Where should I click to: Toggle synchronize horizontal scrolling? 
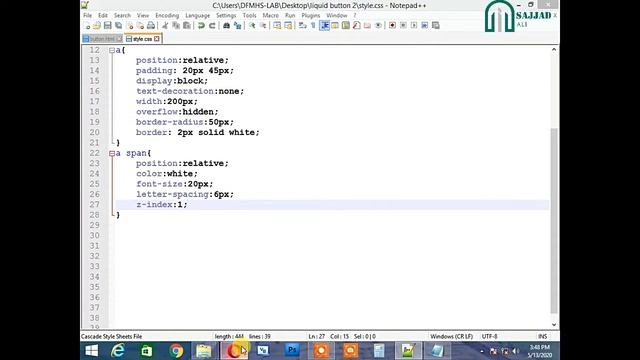pos(288,25)
